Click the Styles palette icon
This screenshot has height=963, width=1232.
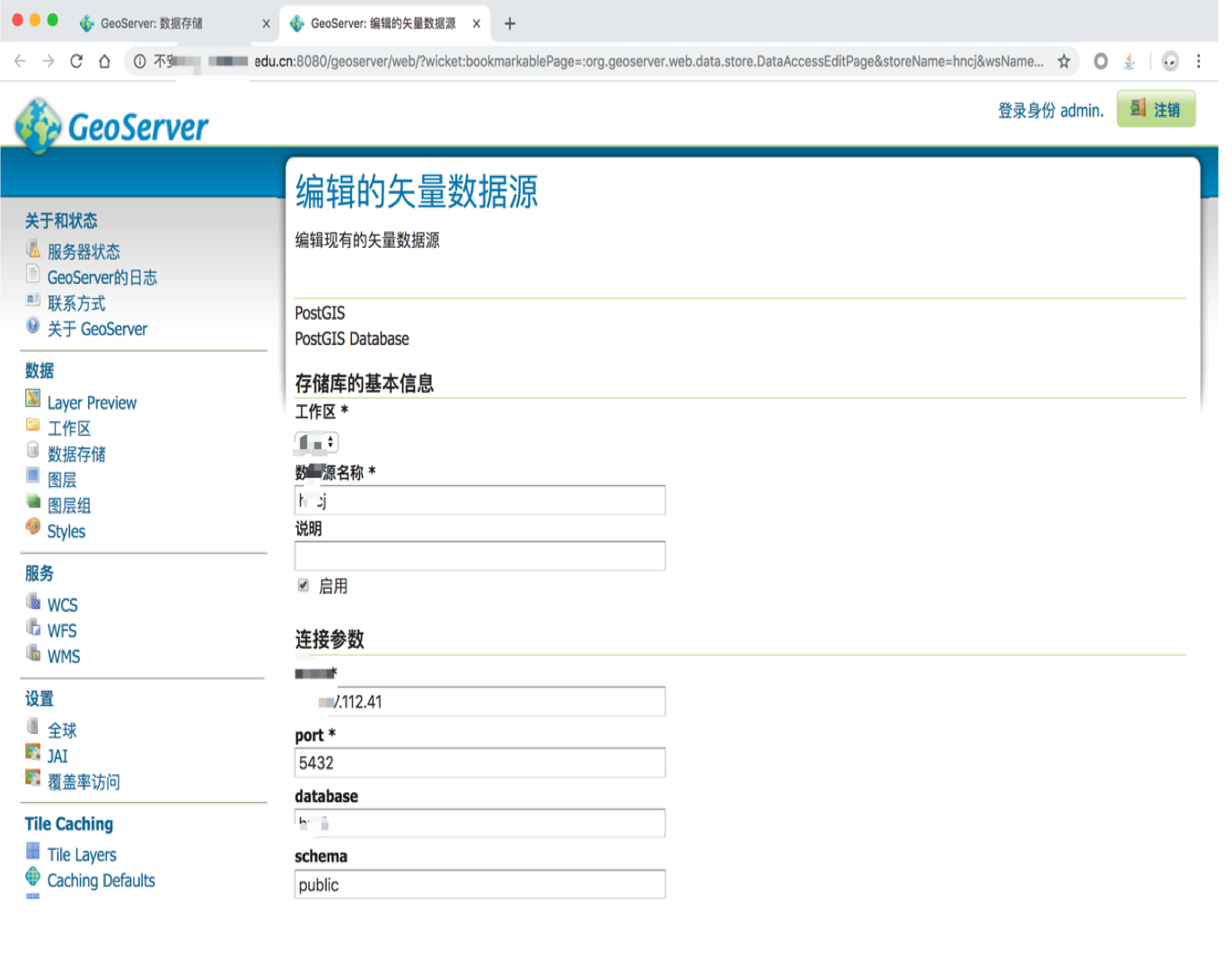[33, 528]
